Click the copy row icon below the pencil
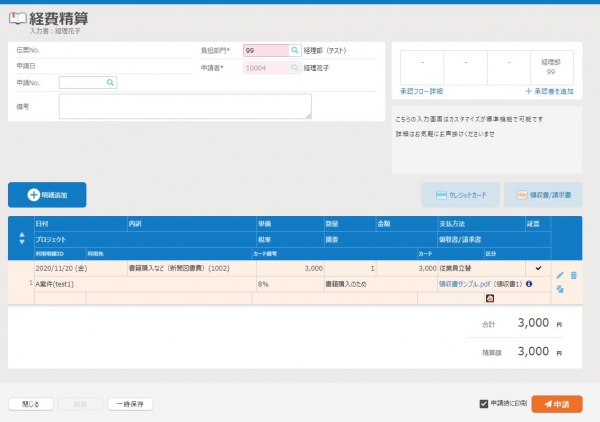This screenshot has width=600, height=422. [x=560, y=289]
